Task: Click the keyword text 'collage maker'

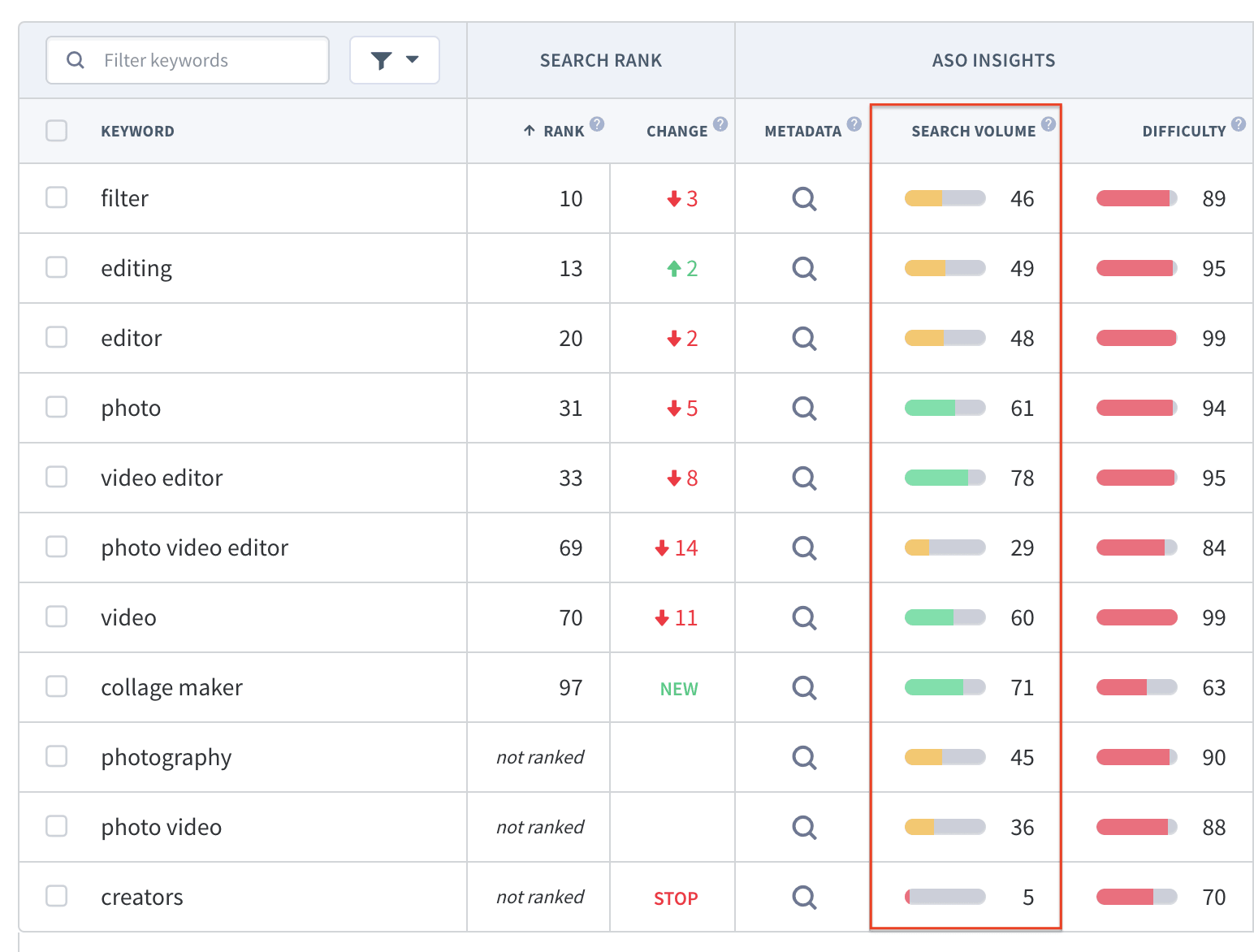Action: pos(171,687)
